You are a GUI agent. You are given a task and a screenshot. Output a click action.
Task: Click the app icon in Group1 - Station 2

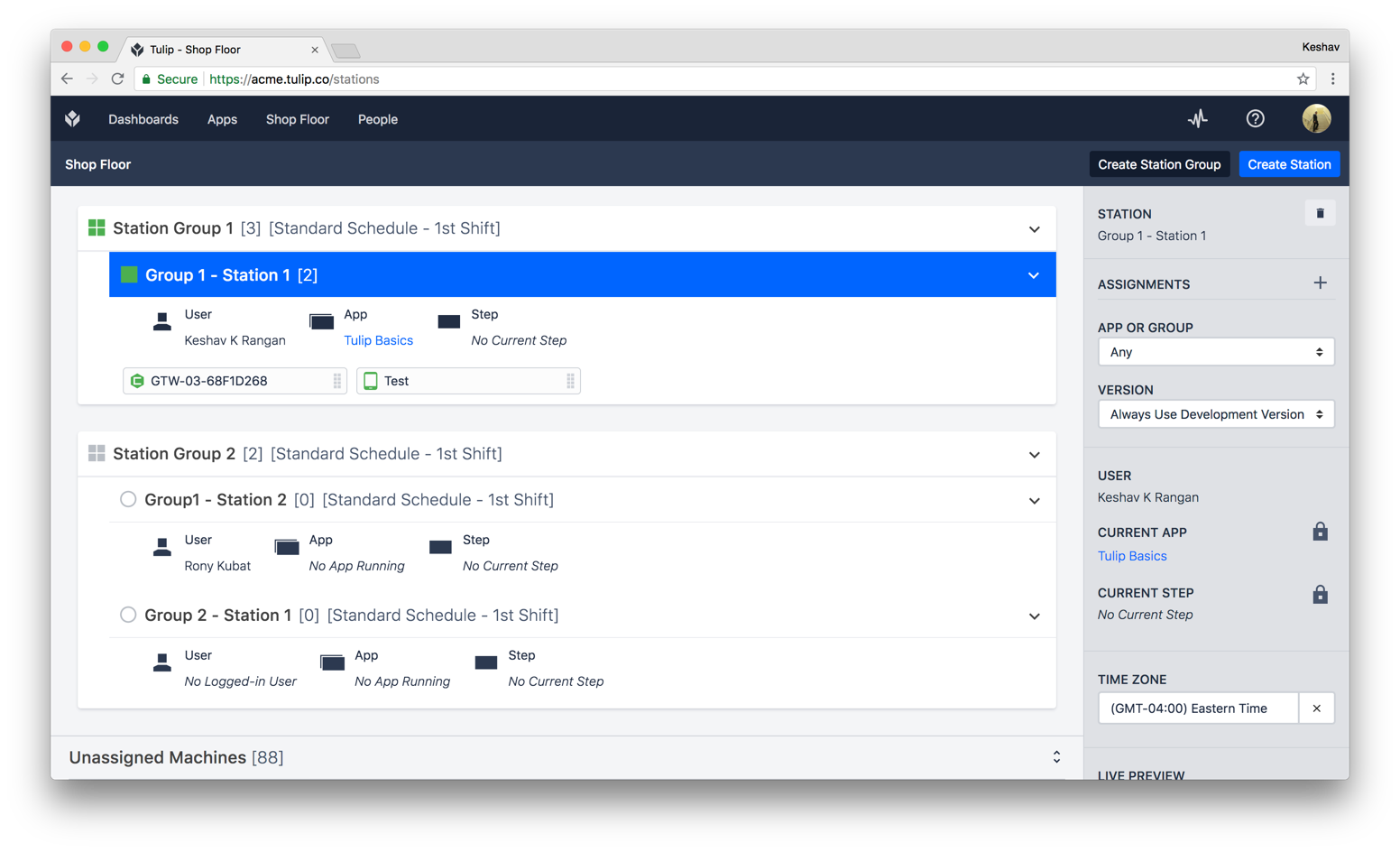286,547
